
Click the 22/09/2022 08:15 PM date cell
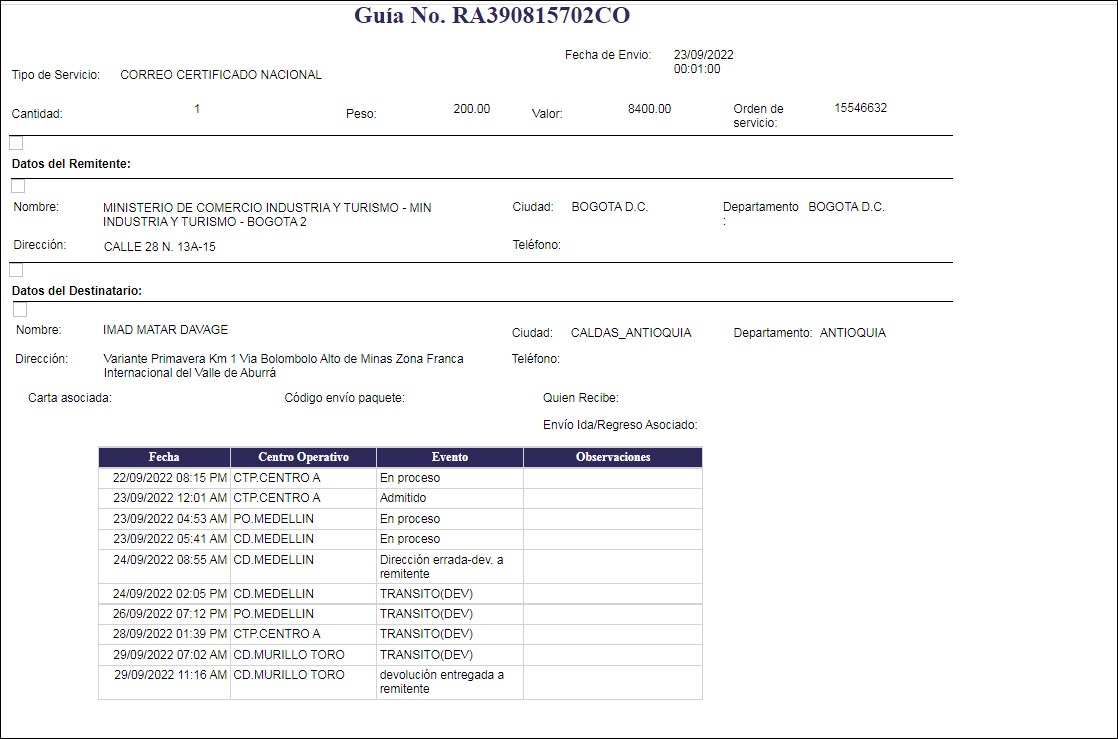coord(169,478)
